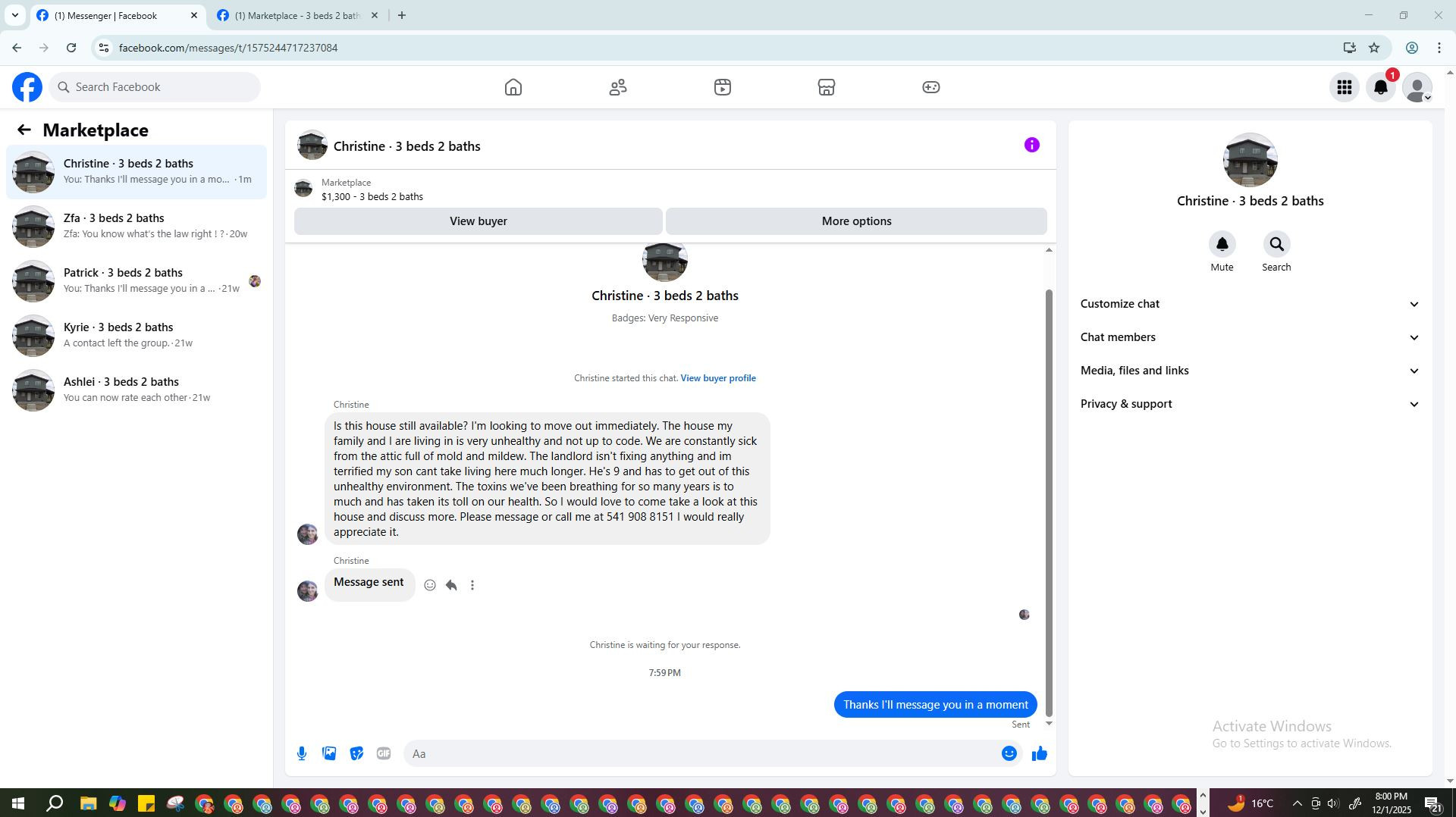Open File Explorer from the taskbar
The image size is (1456, 817).
88,803
